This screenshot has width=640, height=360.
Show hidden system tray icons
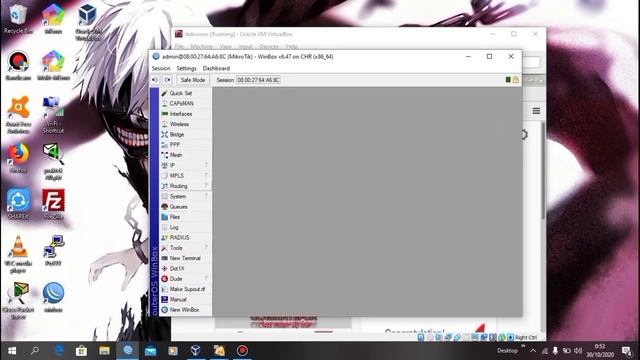click(x=533, y=351)
